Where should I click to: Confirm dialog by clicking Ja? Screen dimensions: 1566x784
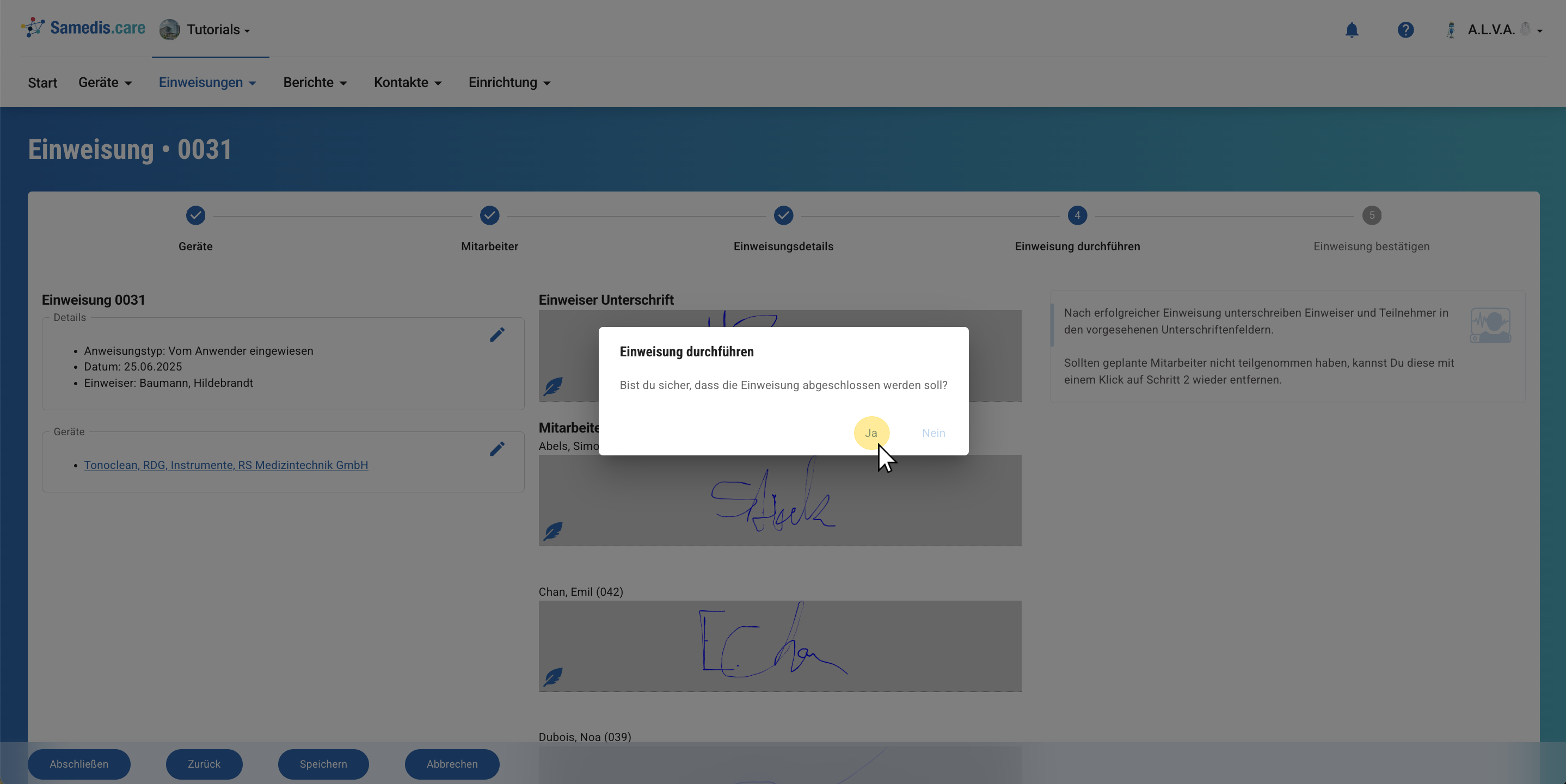coord(871,433)
